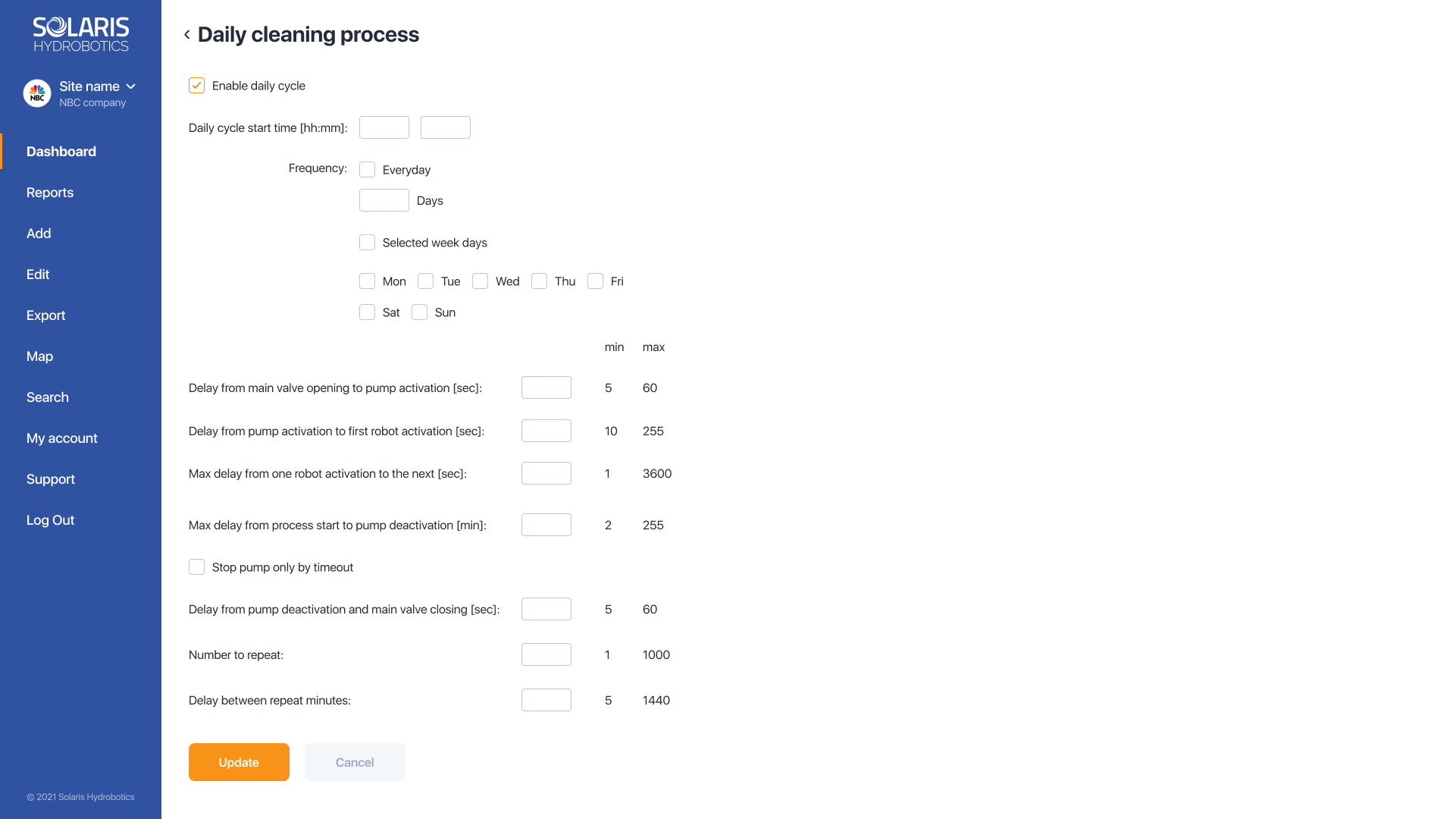The width and height of the screenshot is (1456, 819).
Task: Uncheck Enable daily cycle checkbox
Action: pos(196,86)
